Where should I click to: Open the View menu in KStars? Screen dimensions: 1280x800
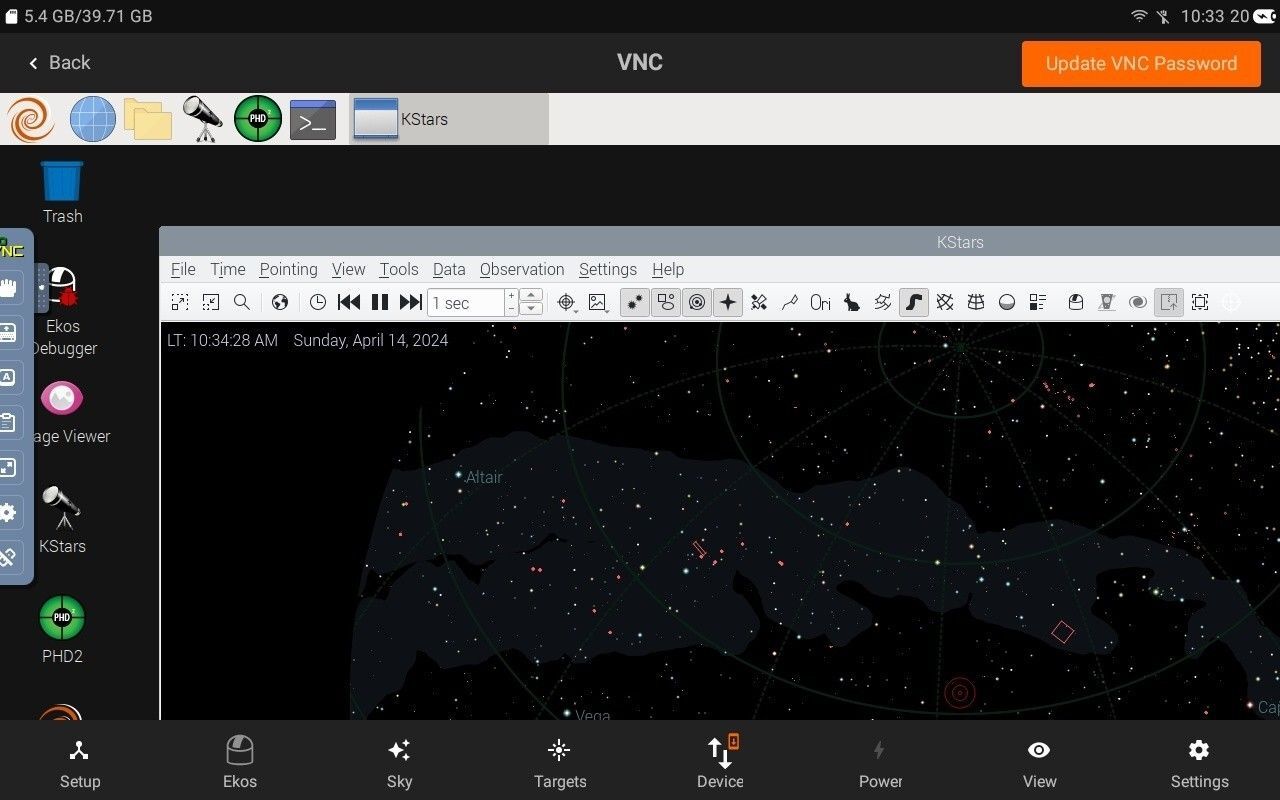pos(349,269)
